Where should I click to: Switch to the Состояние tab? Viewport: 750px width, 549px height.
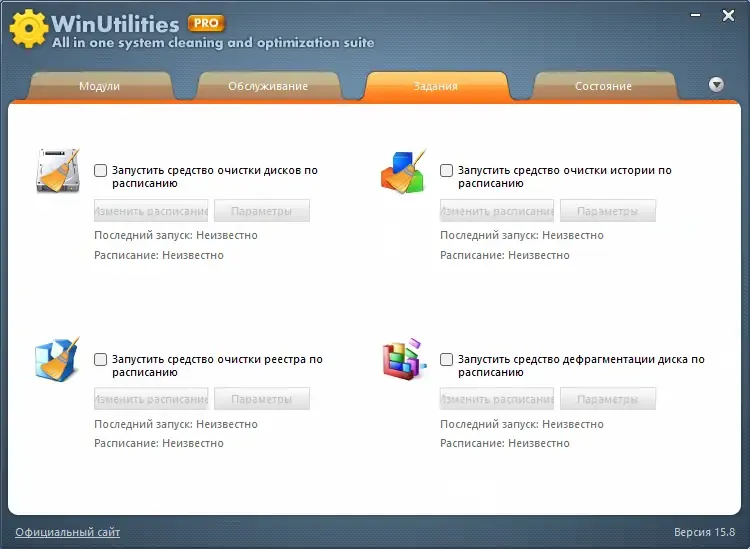click(x=604, y=86)
